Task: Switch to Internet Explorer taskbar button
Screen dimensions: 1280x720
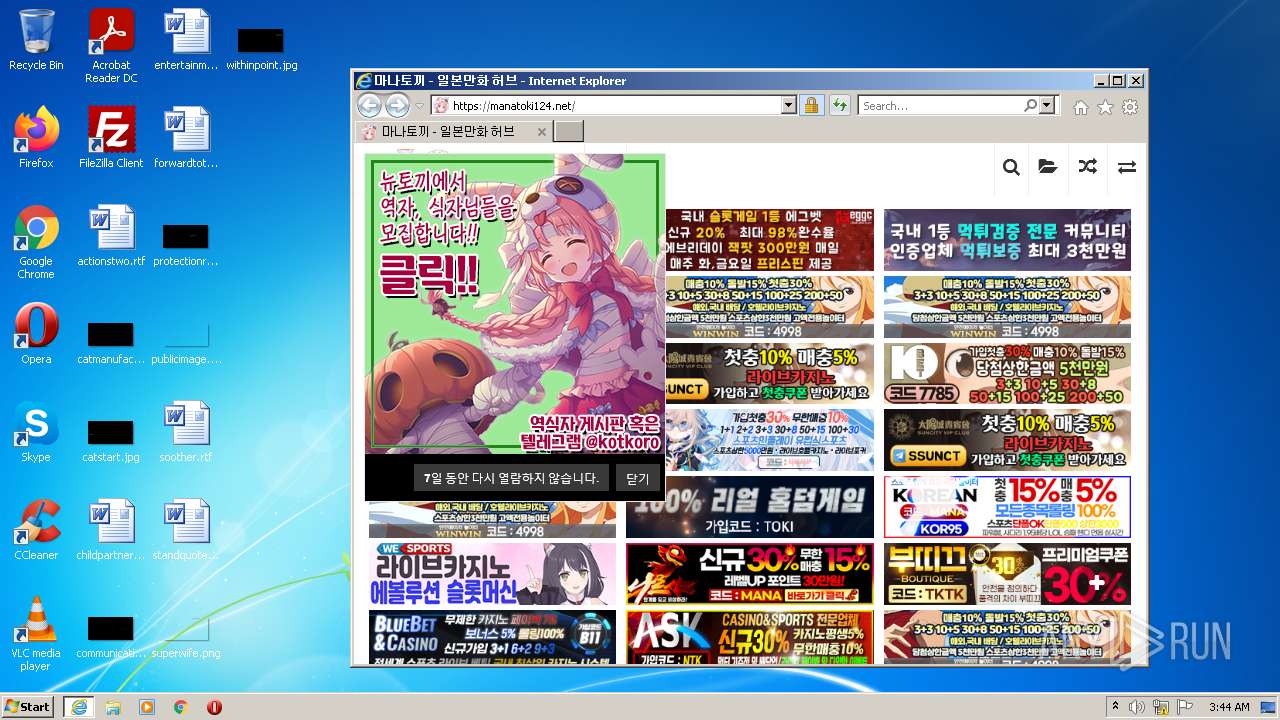Action: click(78, 707)
